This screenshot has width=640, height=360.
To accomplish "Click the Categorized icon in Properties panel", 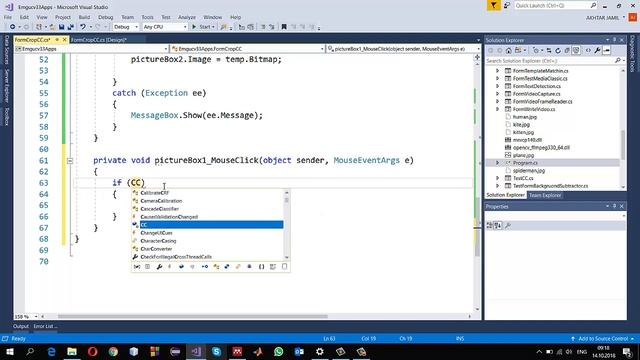I will (489, 225).
